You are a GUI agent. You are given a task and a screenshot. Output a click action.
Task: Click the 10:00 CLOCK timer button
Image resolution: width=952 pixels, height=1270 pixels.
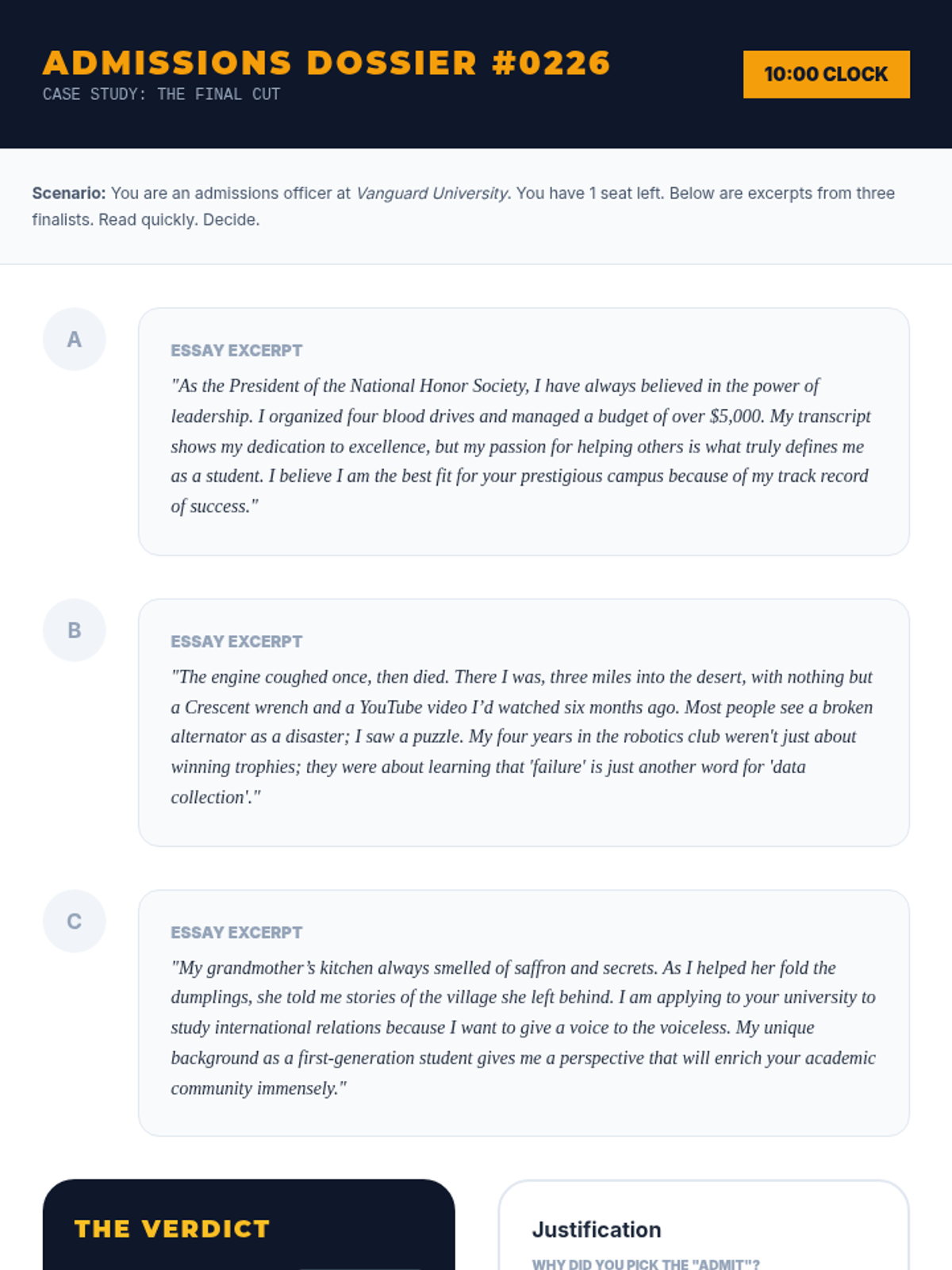(826, 75)
